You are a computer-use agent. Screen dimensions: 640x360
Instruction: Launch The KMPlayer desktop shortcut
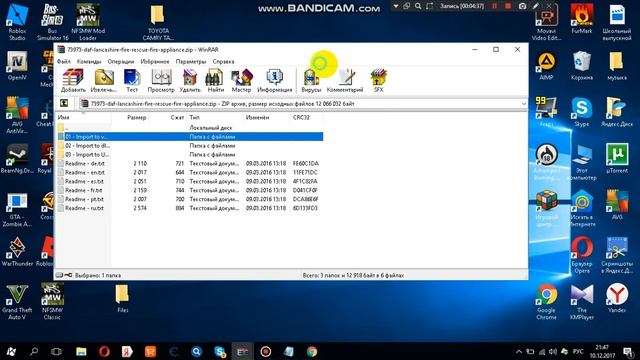point(582,301)
